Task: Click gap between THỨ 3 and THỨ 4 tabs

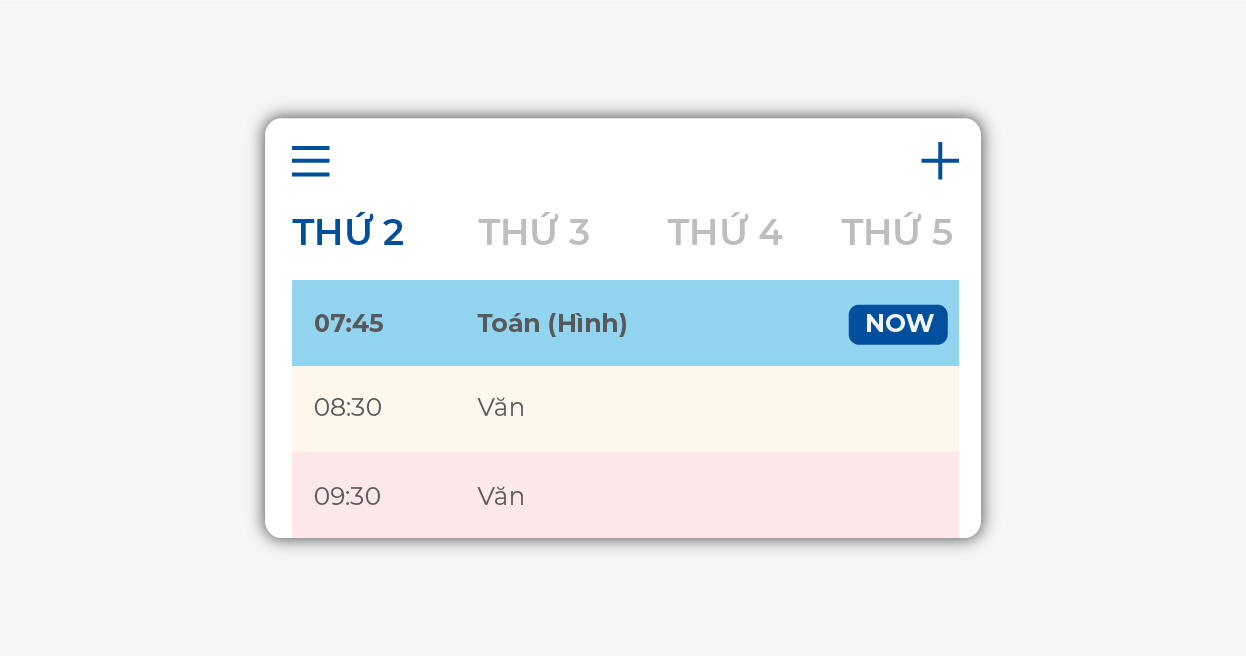Action: click(628, 232)
